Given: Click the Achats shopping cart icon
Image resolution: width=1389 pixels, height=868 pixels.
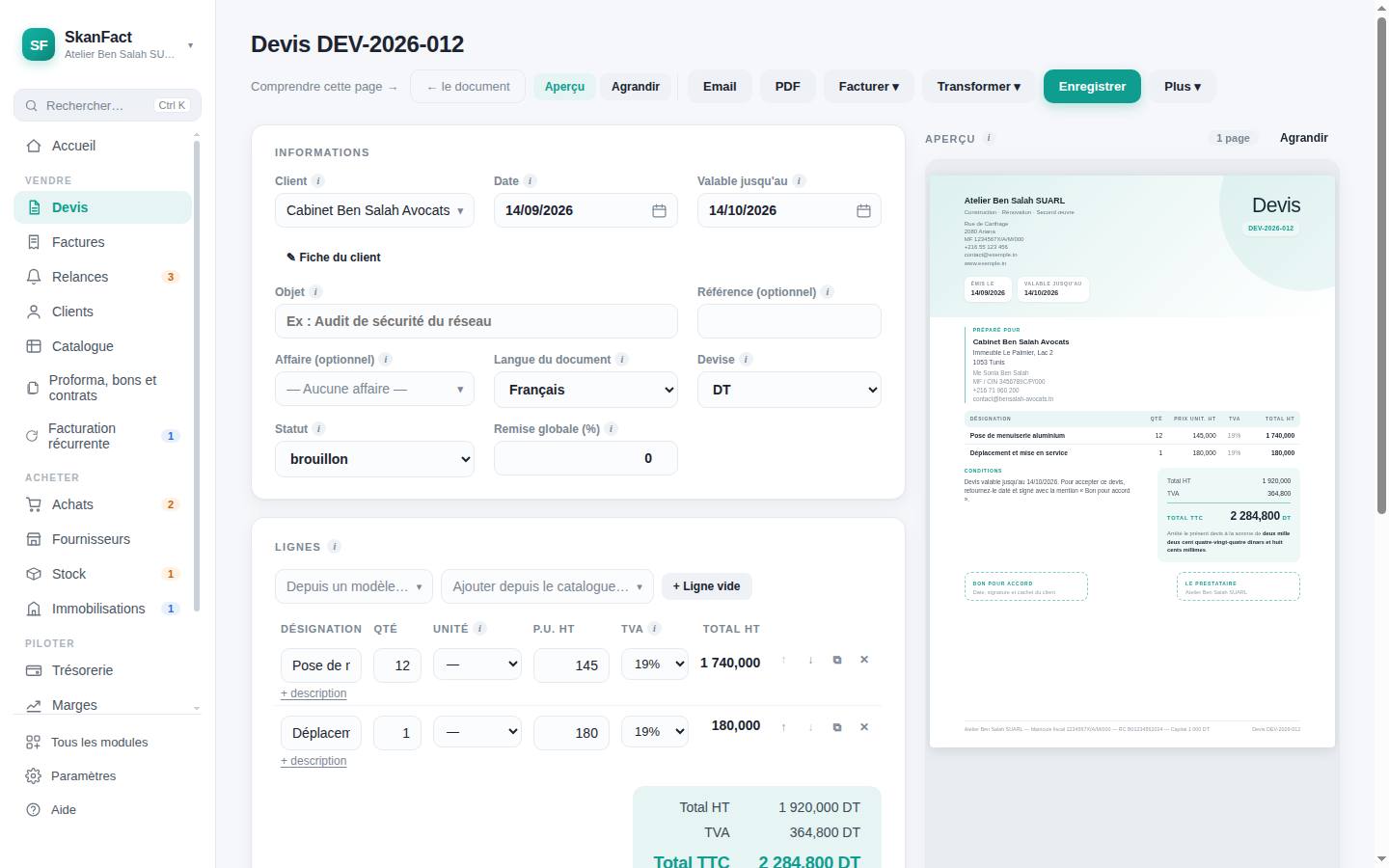Looking at the screenshot, I should 34,504.
